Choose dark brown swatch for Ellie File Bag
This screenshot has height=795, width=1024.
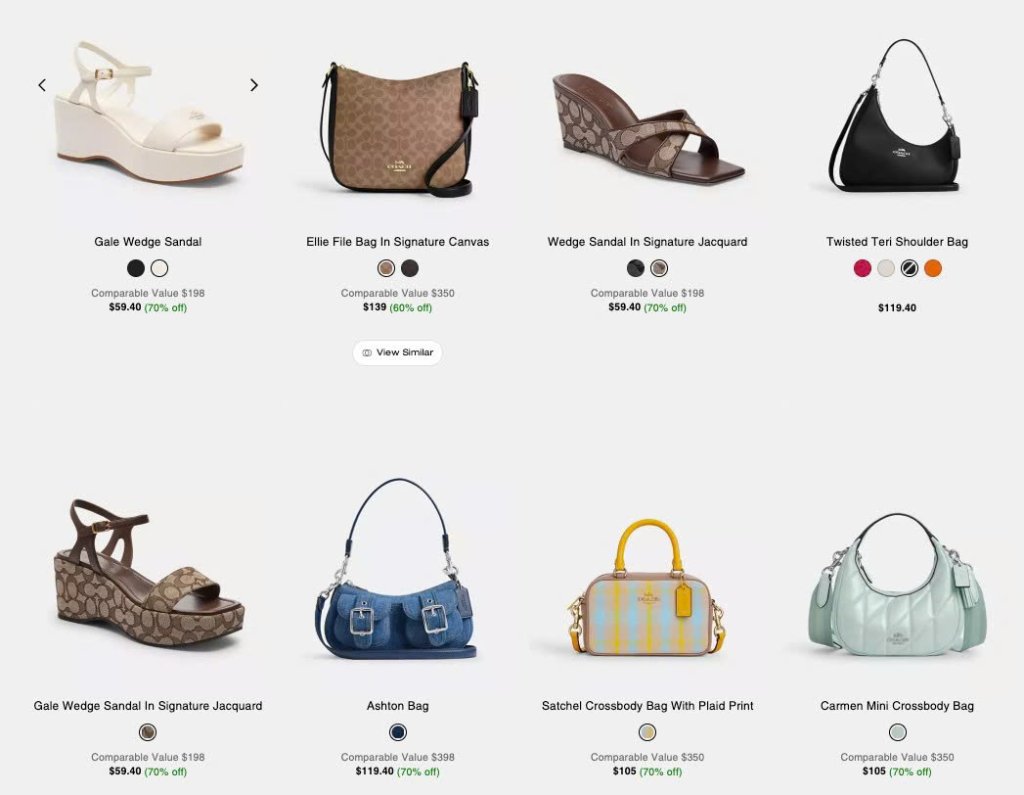[409, 268]
